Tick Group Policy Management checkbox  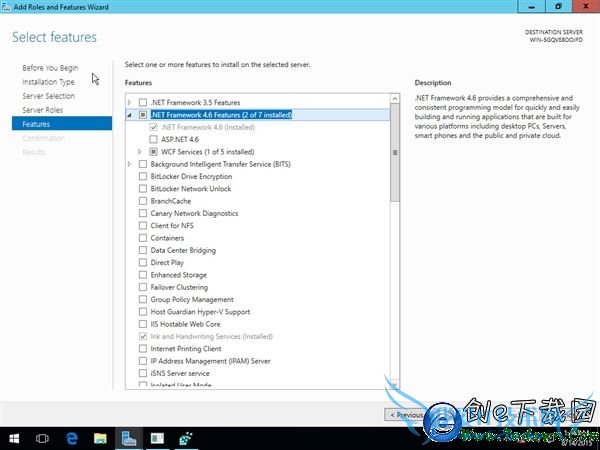pos(143,299)
